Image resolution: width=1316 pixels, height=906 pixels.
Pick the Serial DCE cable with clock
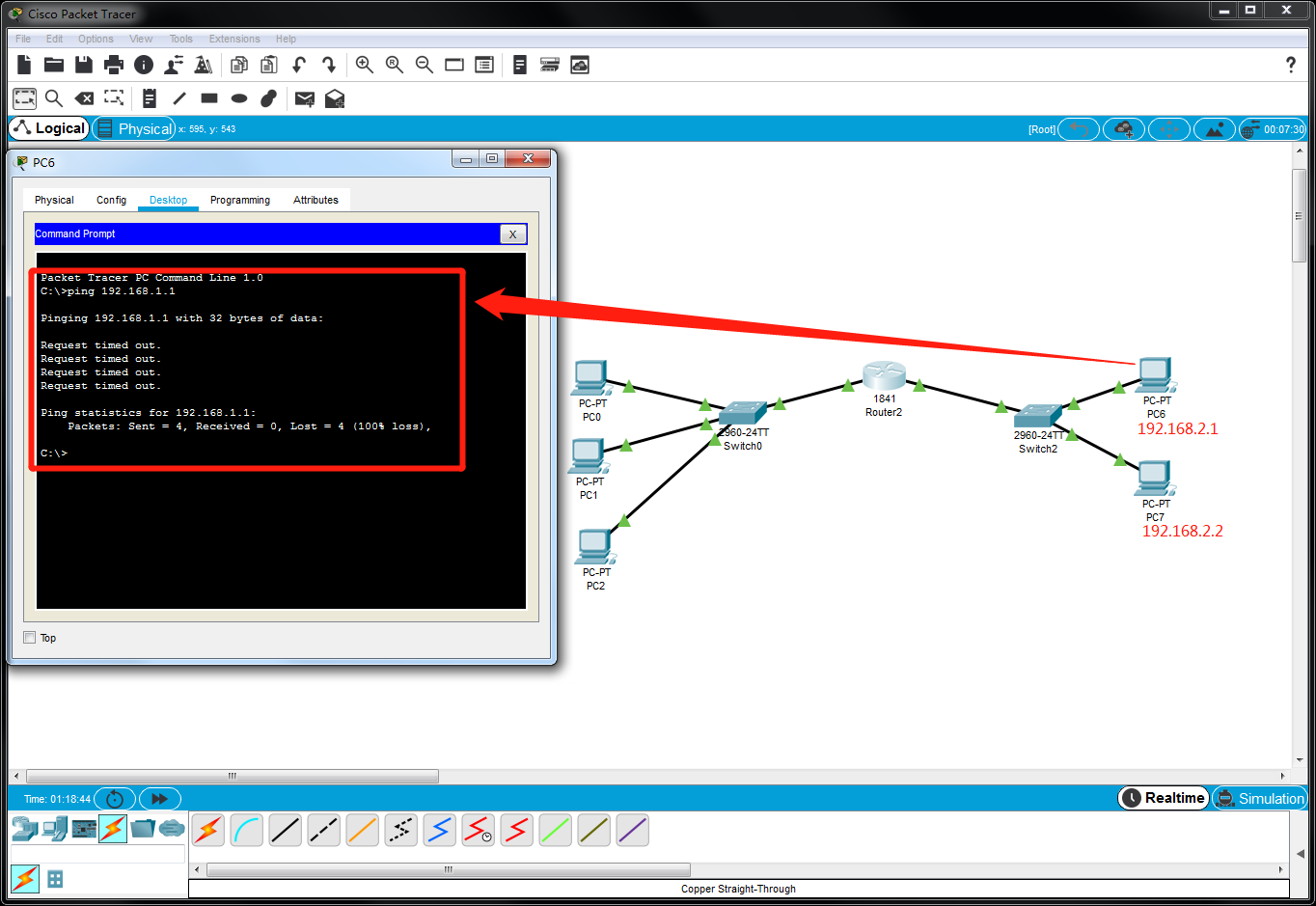click(x=479, y=830)
